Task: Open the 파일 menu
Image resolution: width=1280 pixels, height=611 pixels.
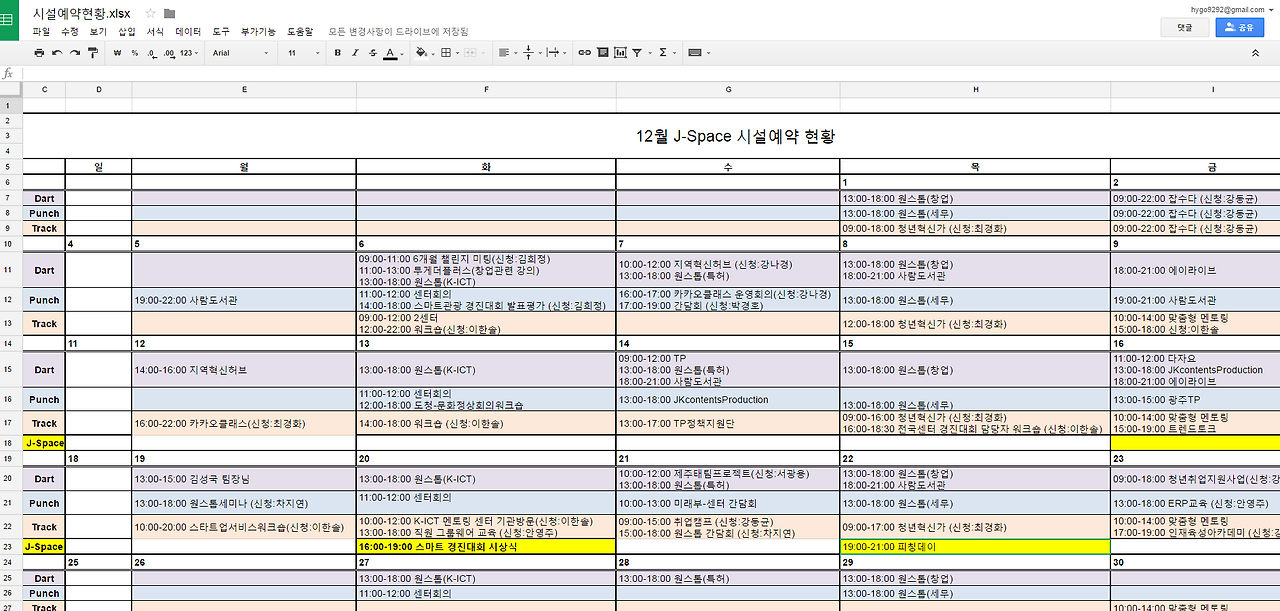Action: [x=41, y=32]
